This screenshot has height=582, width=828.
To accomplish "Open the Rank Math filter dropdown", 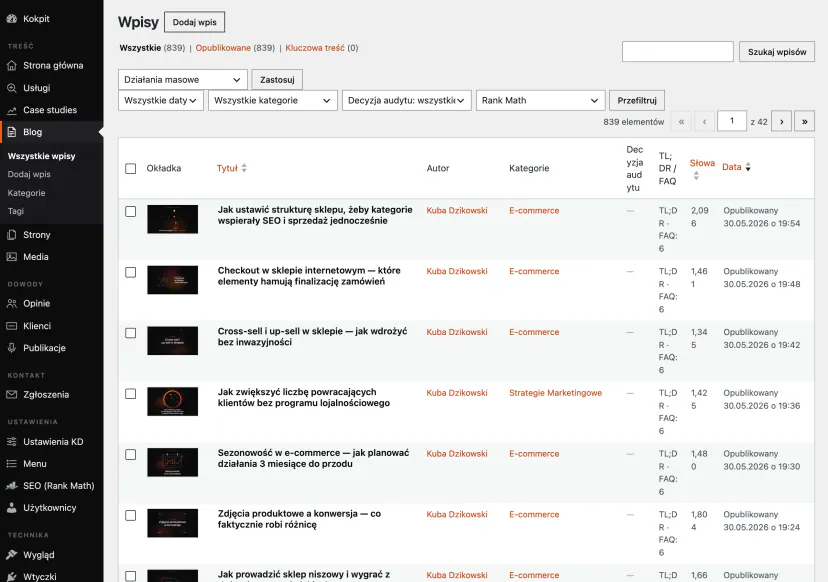I will tap(541, 100).
